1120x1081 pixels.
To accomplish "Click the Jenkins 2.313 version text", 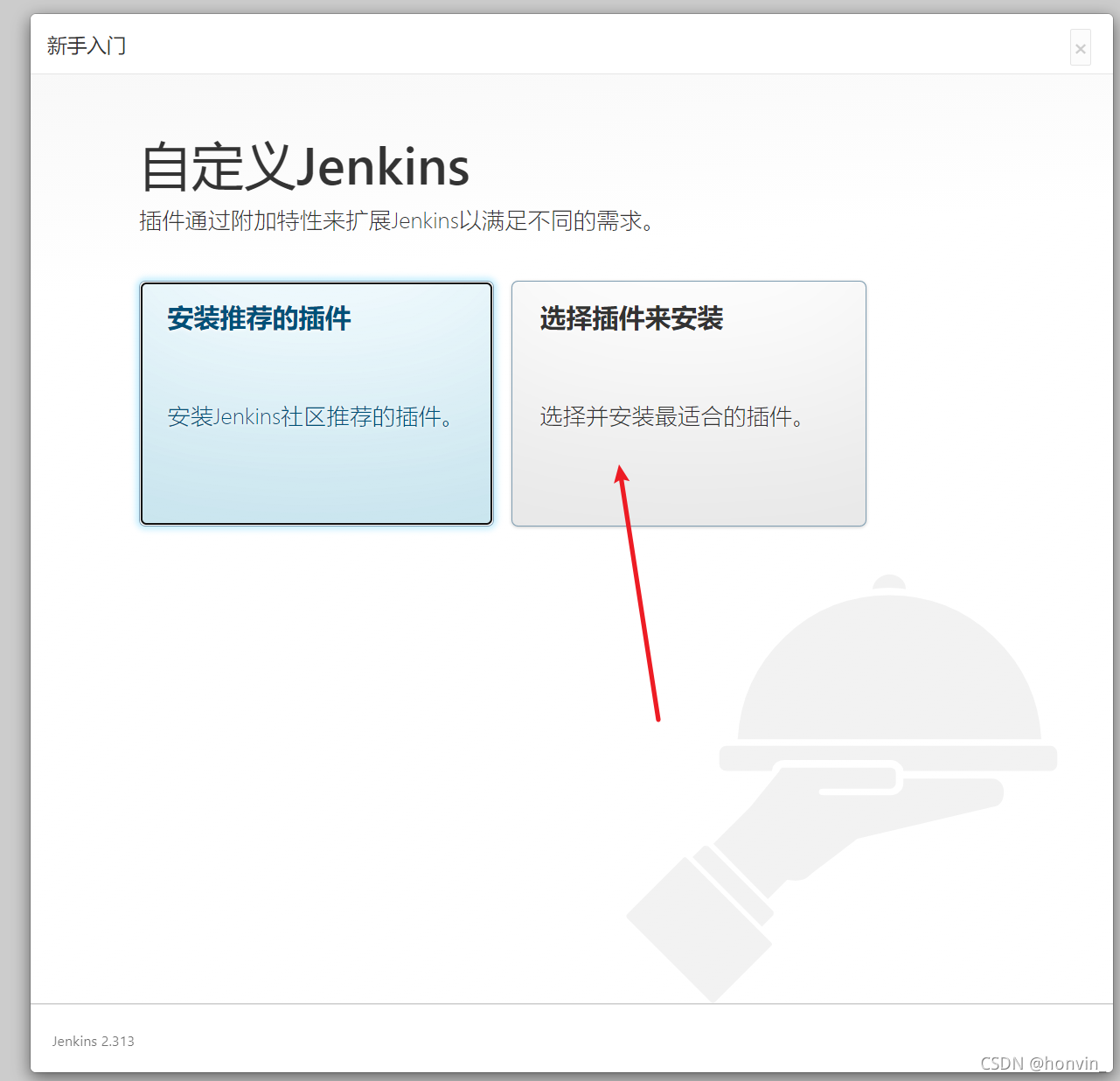I will click(93, 1041).
